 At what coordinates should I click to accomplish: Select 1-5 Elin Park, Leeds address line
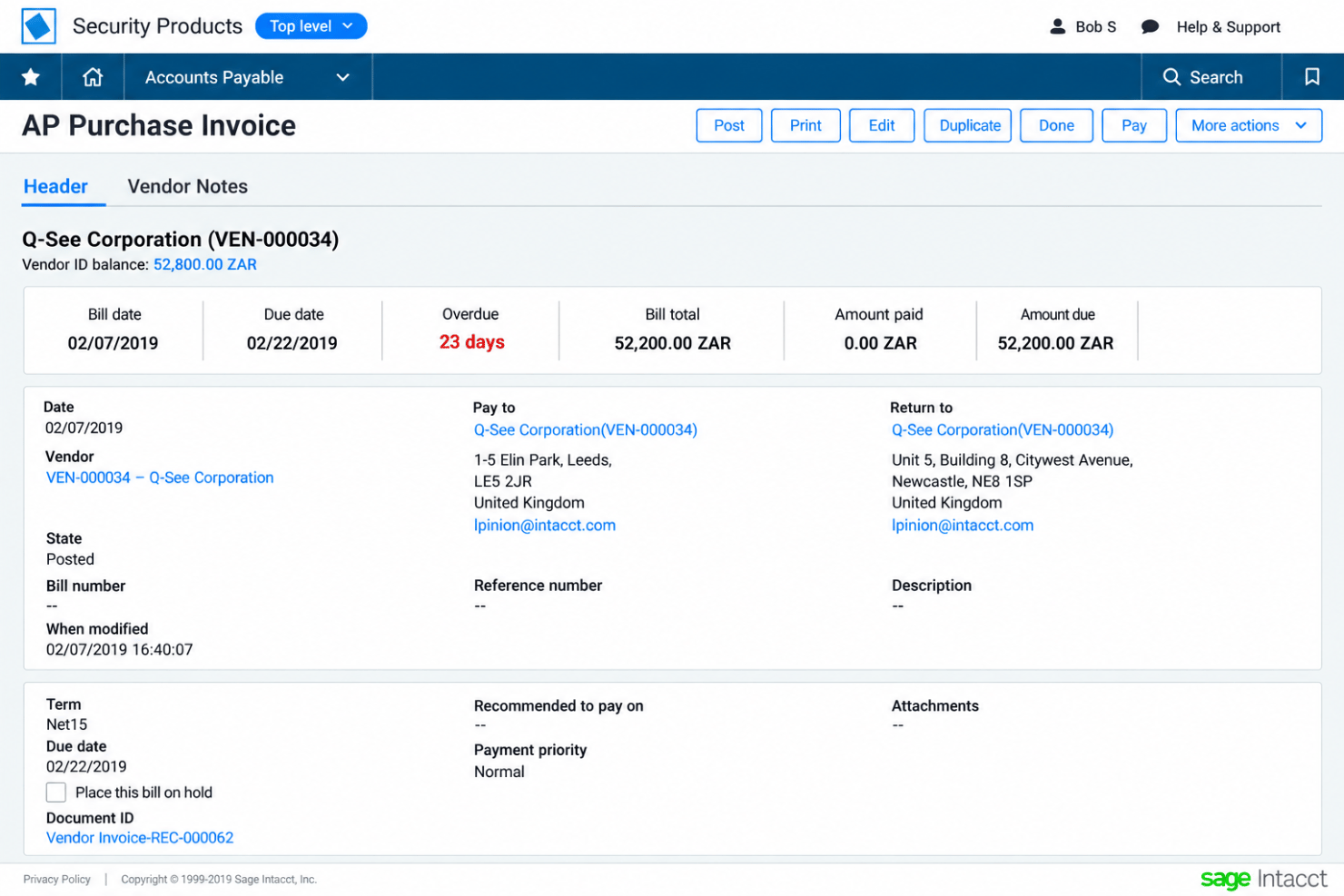click(x=543, y=459)
